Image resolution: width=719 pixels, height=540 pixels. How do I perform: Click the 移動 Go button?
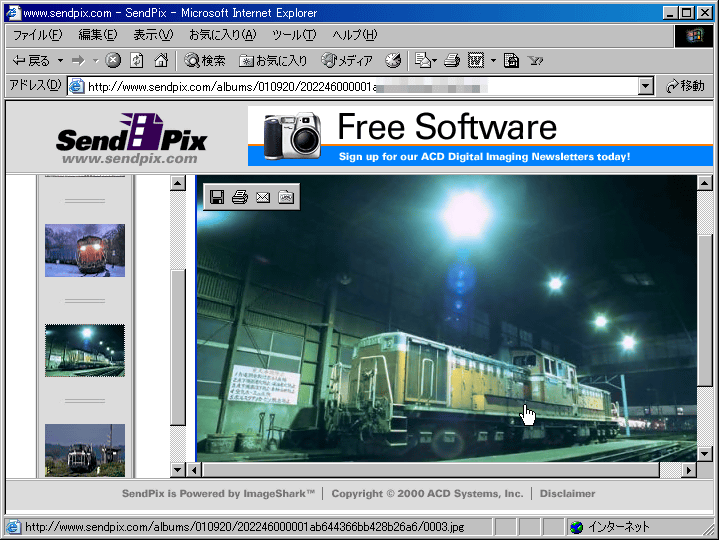pos(685,86)
